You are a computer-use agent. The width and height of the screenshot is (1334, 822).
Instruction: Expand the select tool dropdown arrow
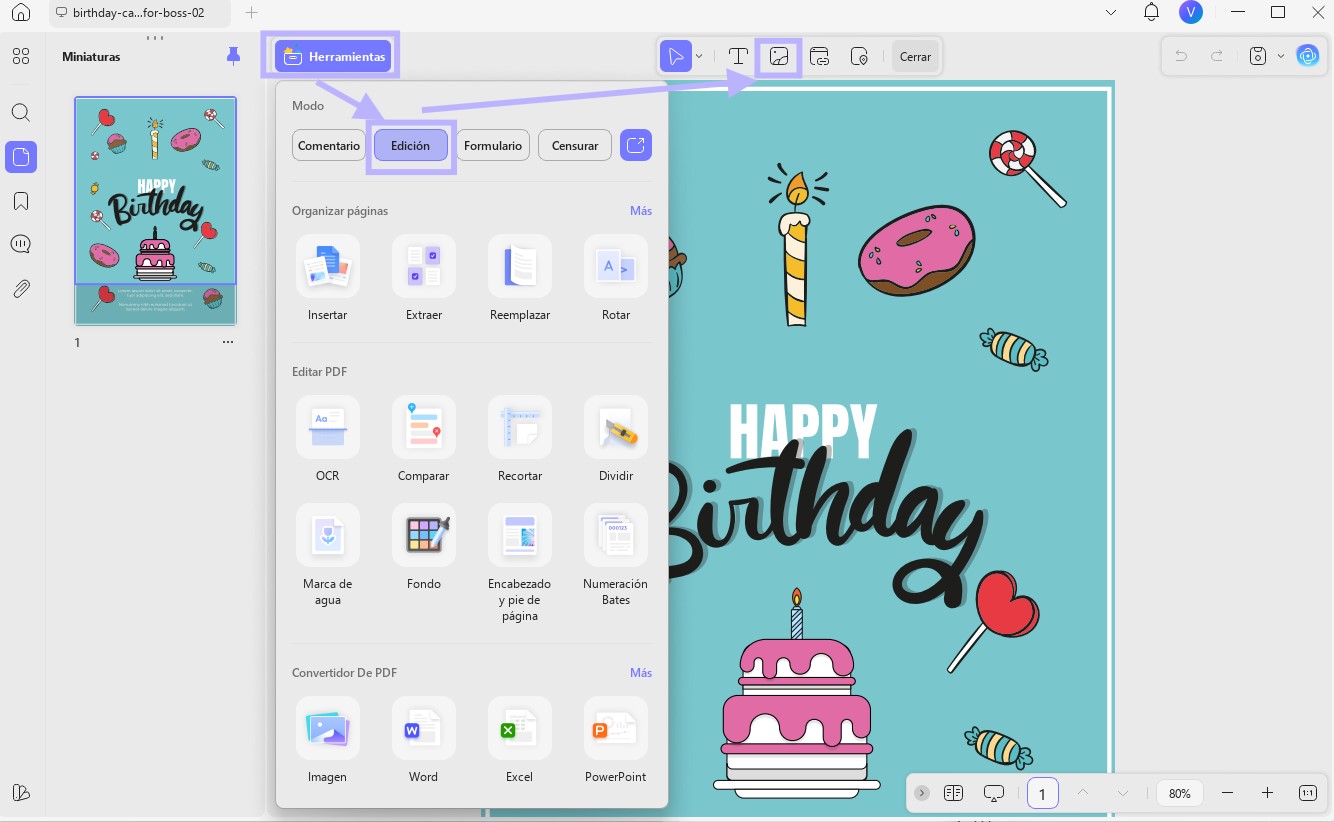[x=699, y=57]
